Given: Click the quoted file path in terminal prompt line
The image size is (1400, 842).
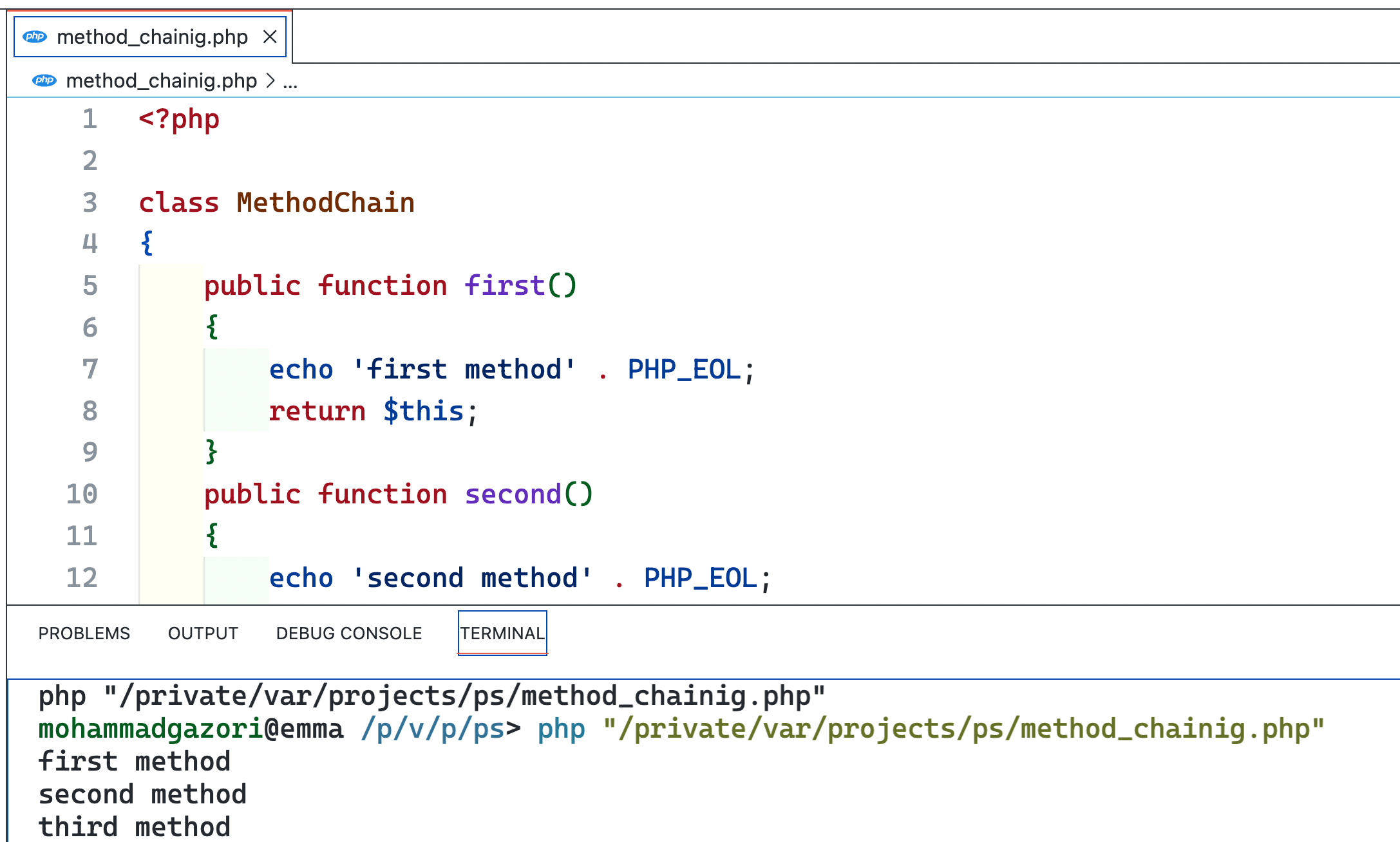Looking at the screenshot, I should coord(964,729).
